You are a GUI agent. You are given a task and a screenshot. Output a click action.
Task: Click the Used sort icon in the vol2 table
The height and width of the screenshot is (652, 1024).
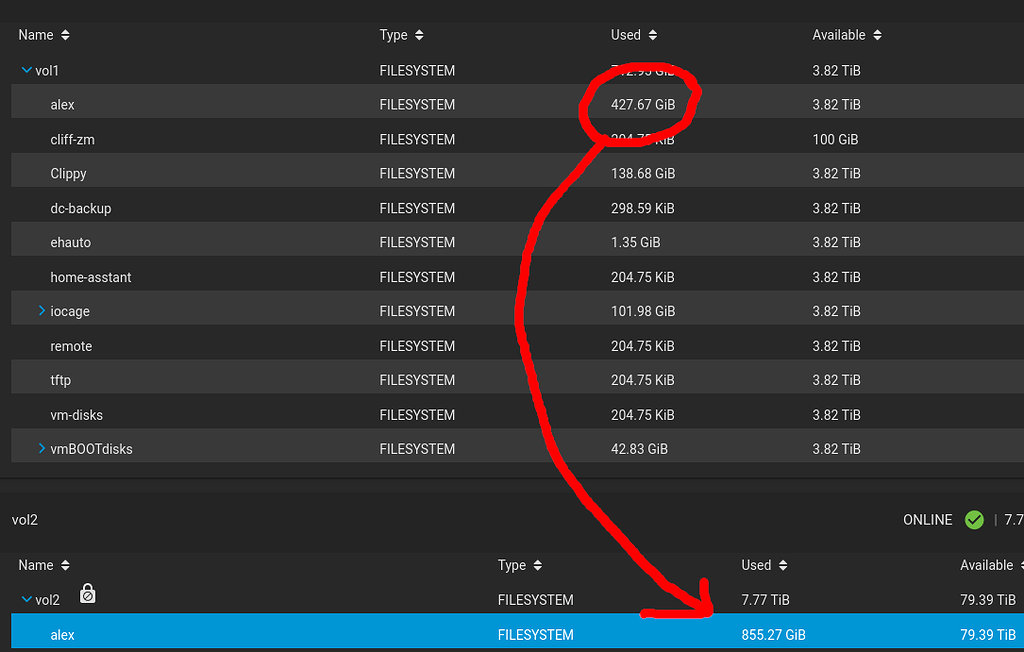click(x=783, y=565)
